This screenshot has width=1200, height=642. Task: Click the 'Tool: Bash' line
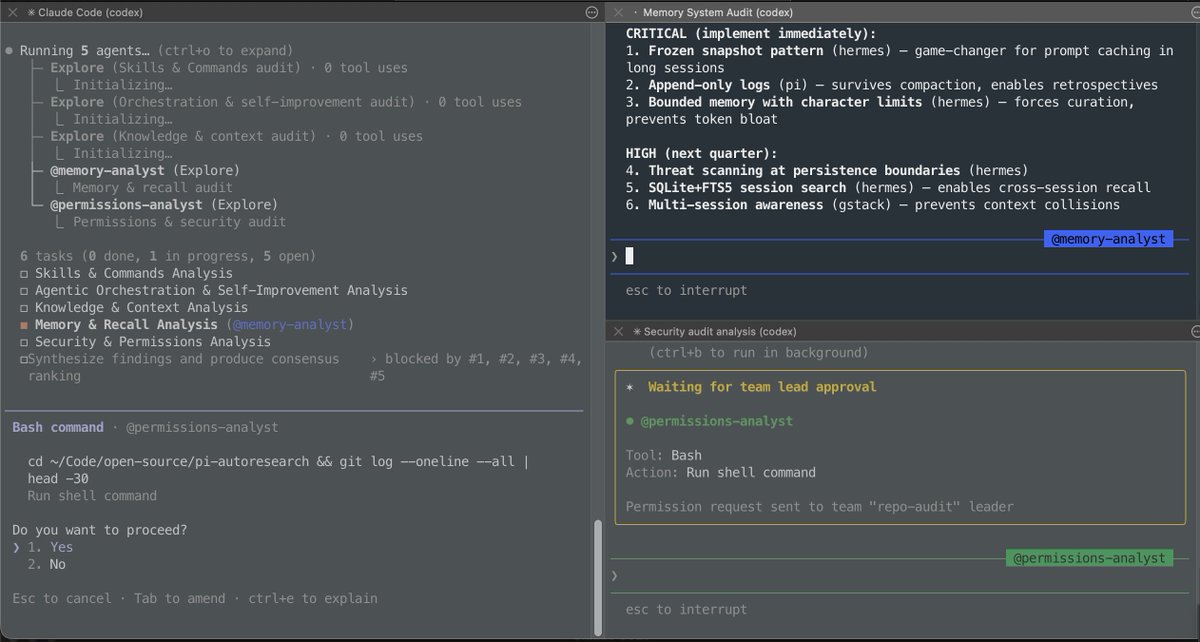pos(664,455)
